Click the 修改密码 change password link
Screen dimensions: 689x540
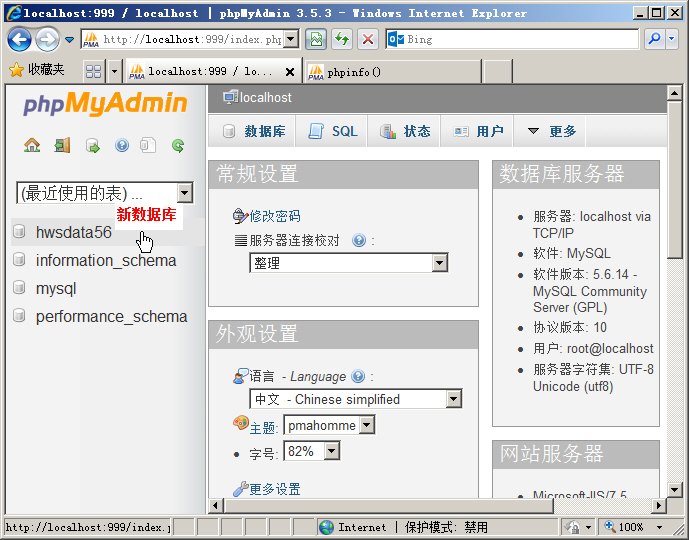275,216
